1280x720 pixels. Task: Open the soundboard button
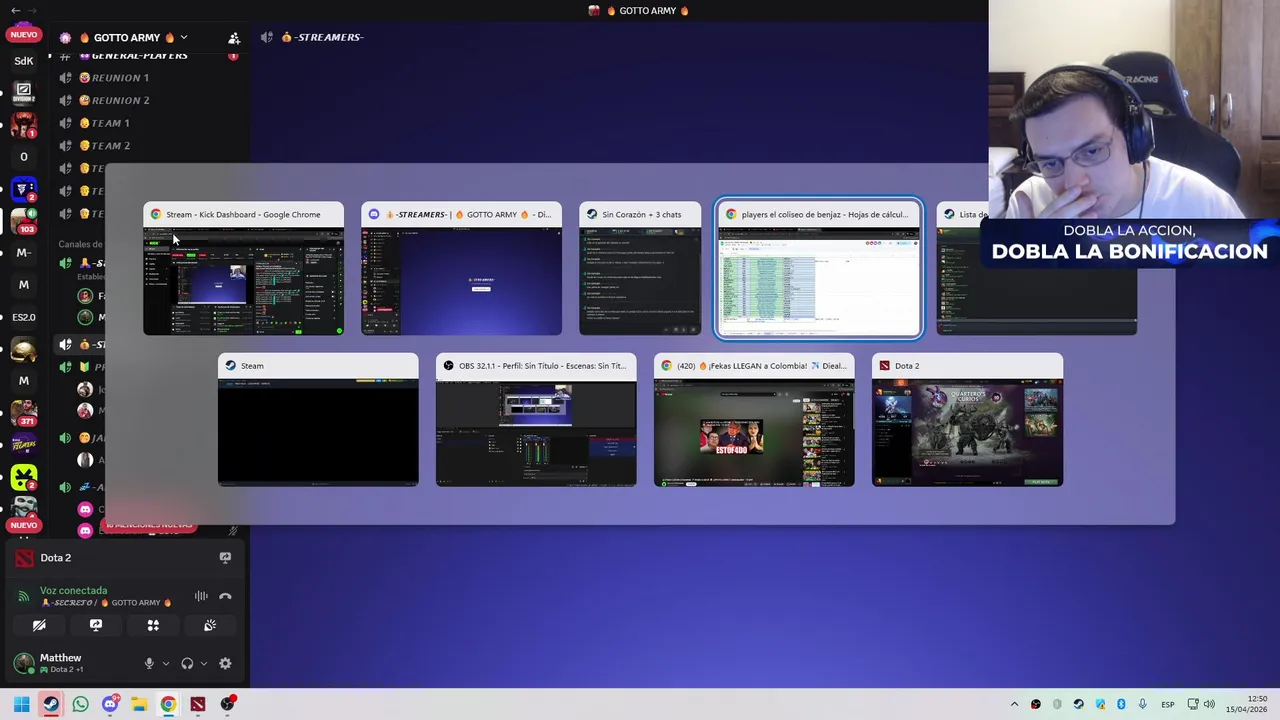click(210, 625)
